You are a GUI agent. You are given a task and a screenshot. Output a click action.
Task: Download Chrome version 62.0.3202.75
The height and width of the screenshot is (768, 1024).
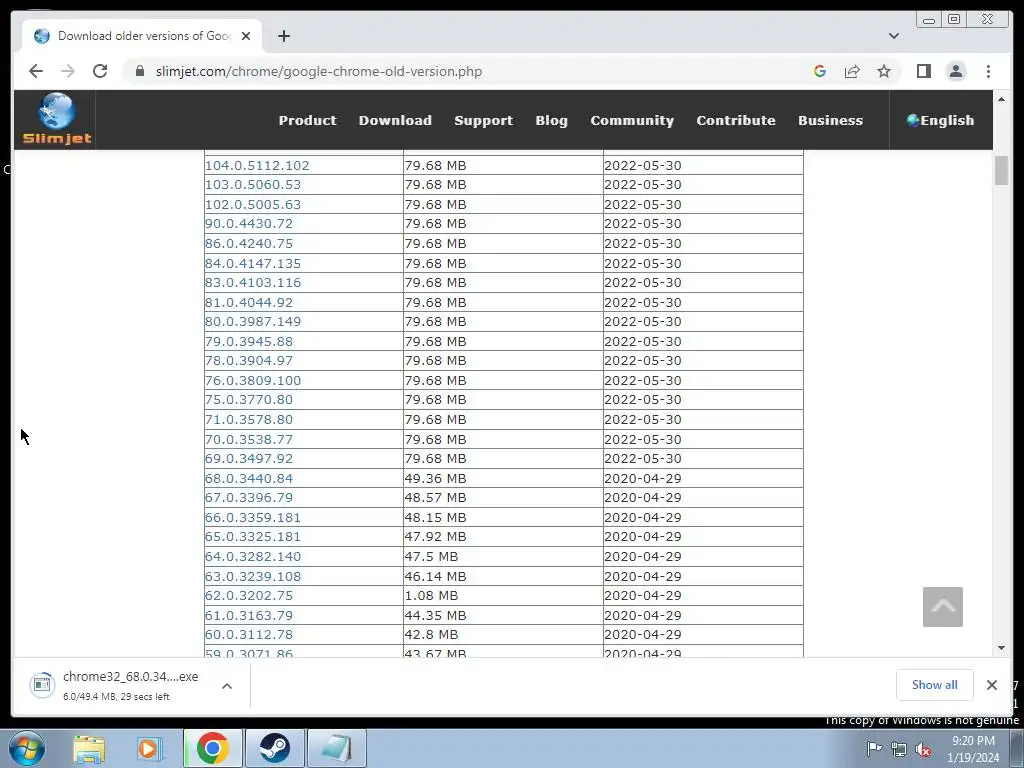tap(249, 596)
